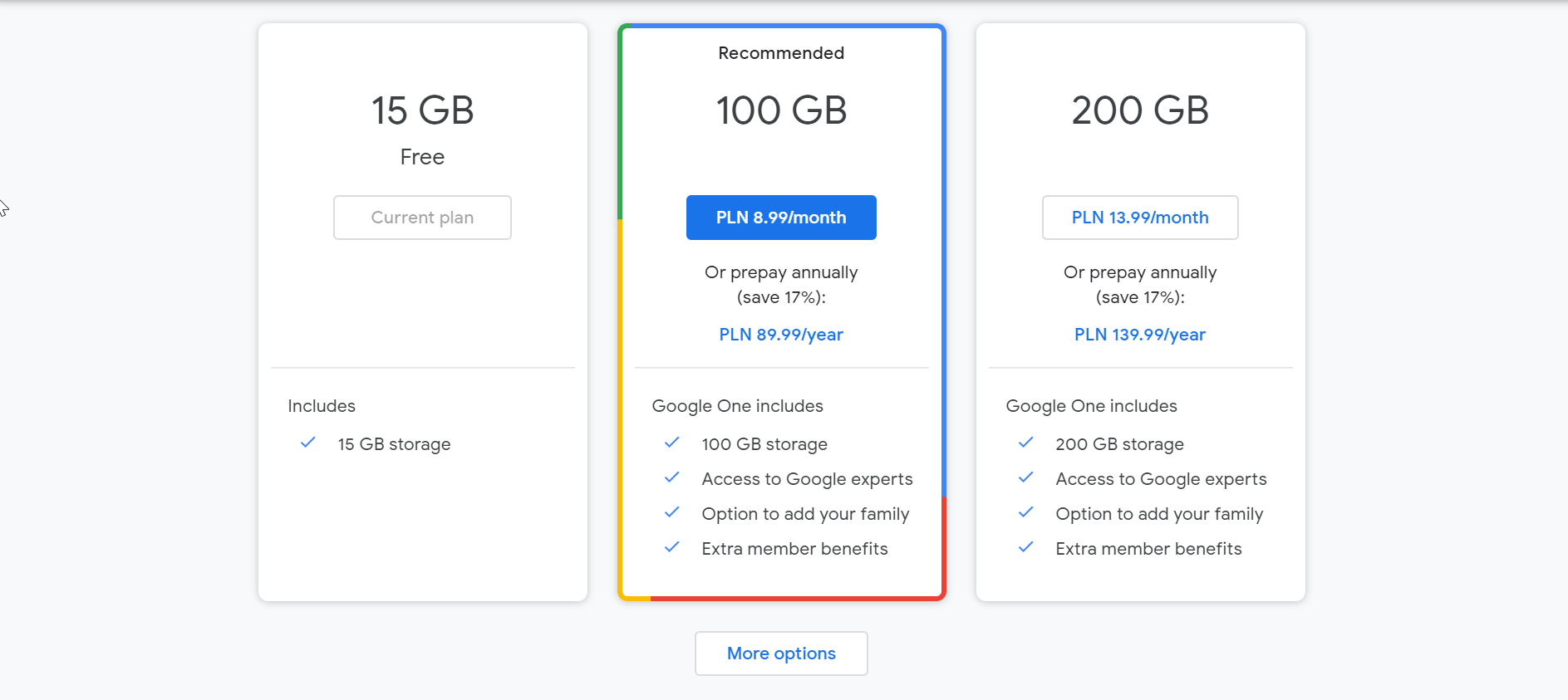
Task: Click the Option to add your family checkmark in the 100 GB plan
Action: pyautogui.click(x=671, y=512)
